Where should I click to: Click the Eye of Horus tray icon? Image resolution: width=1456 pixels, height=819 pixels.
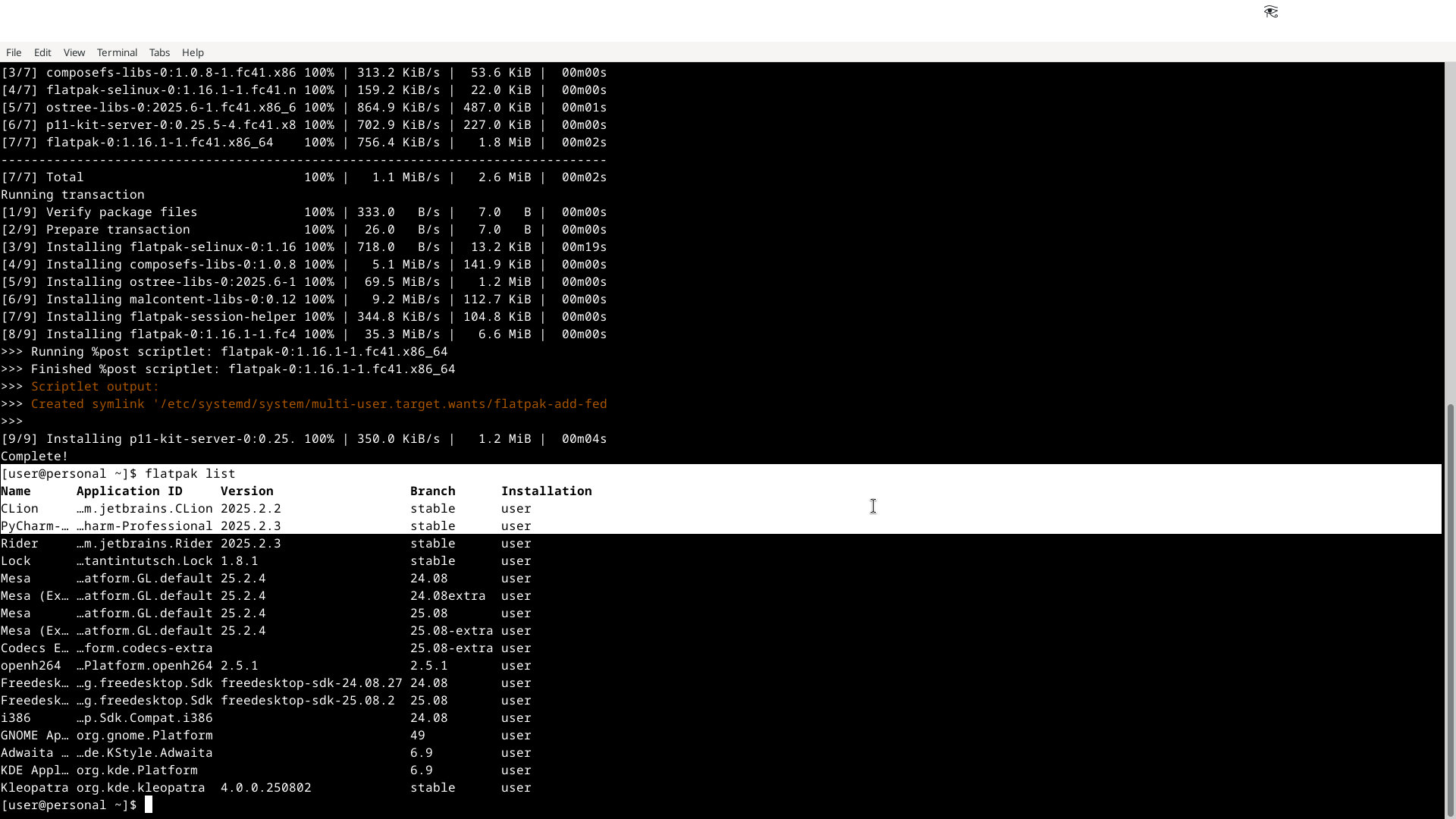point(1271,11)
